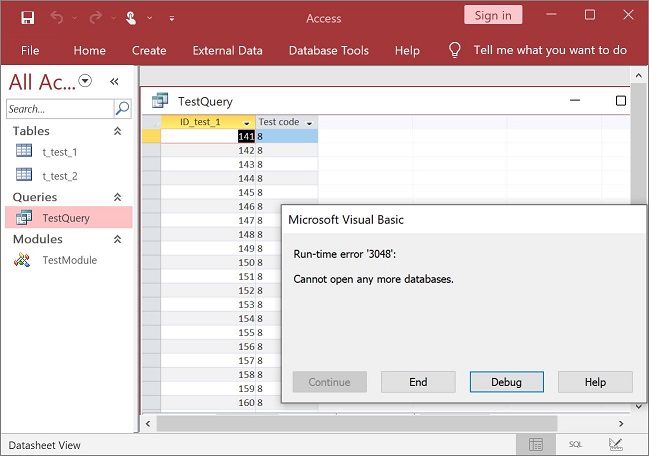Minimize the TestQuery window
The width and height of the screenshot is (649, 456).
coord(575,101)
